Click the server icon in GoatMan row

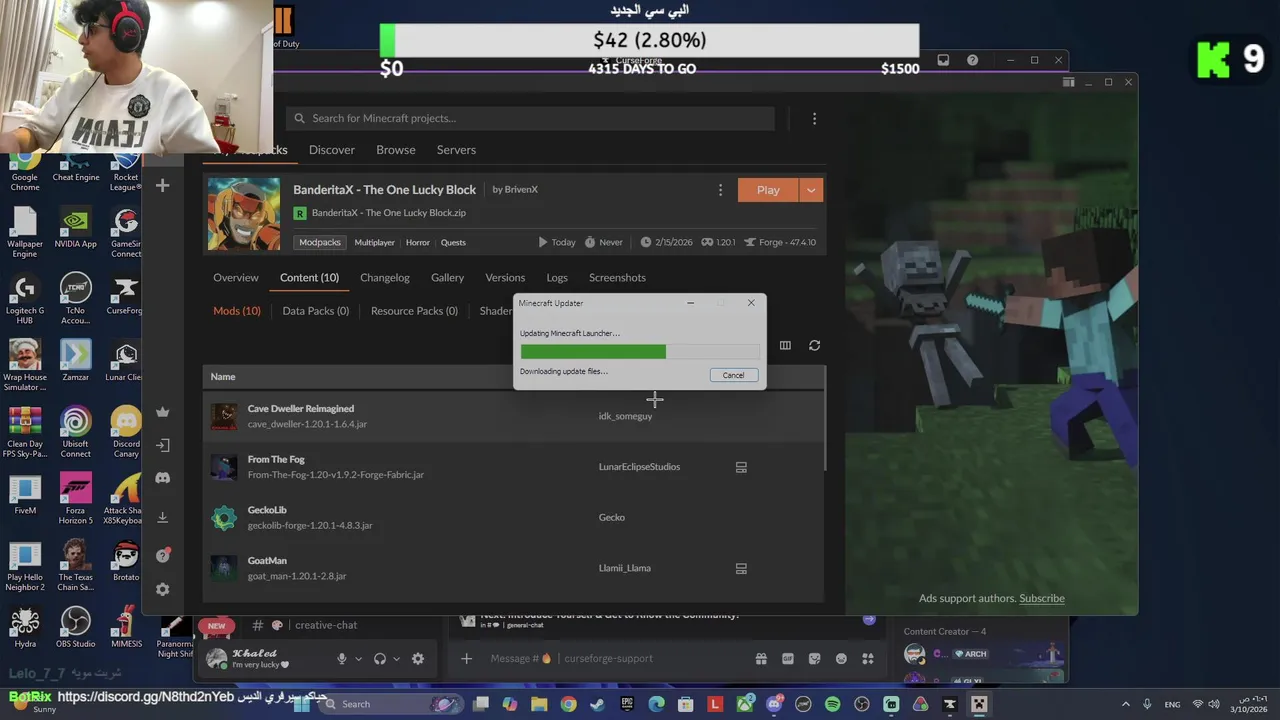741,568
